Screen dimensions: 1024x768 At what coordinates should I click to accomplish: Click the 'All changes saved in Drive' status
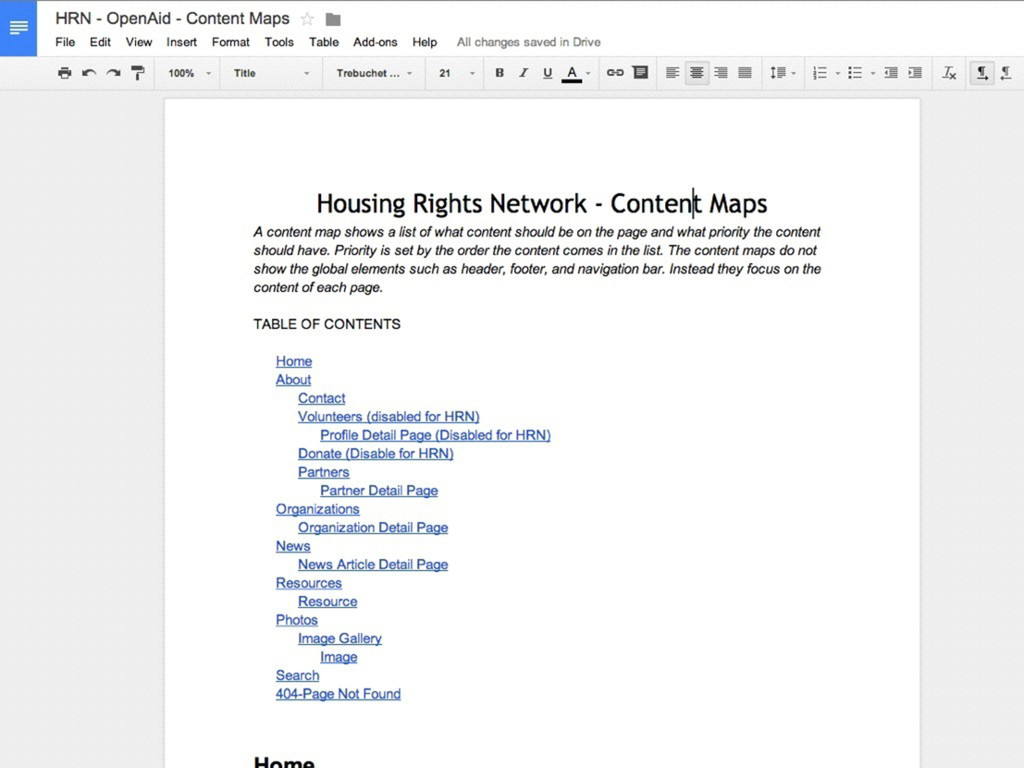pyautogui.click(x=528, y=42)
